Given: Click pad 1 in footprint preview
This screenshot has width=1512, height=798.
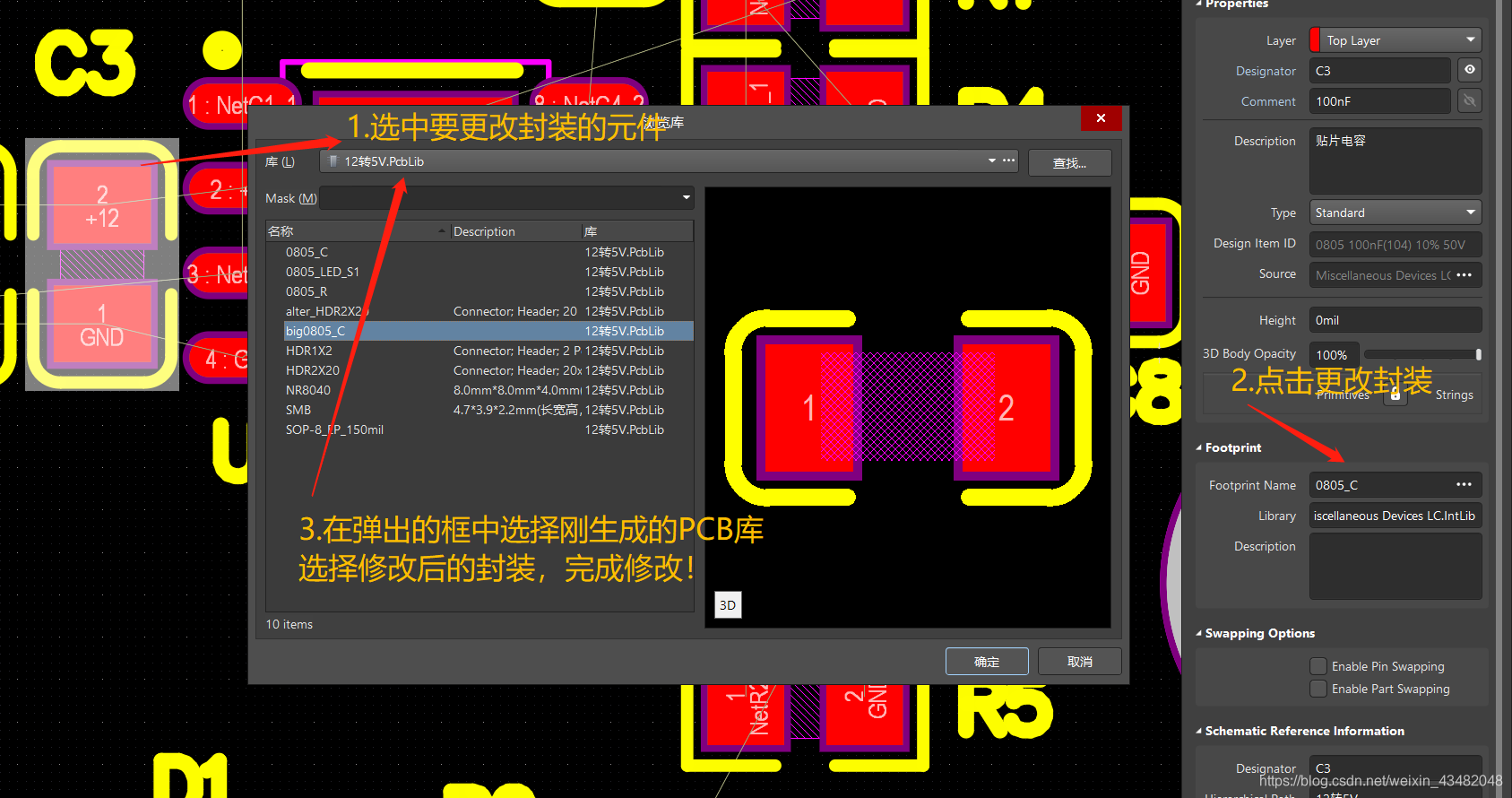Looking at the screenshot, I should (809, 408).
